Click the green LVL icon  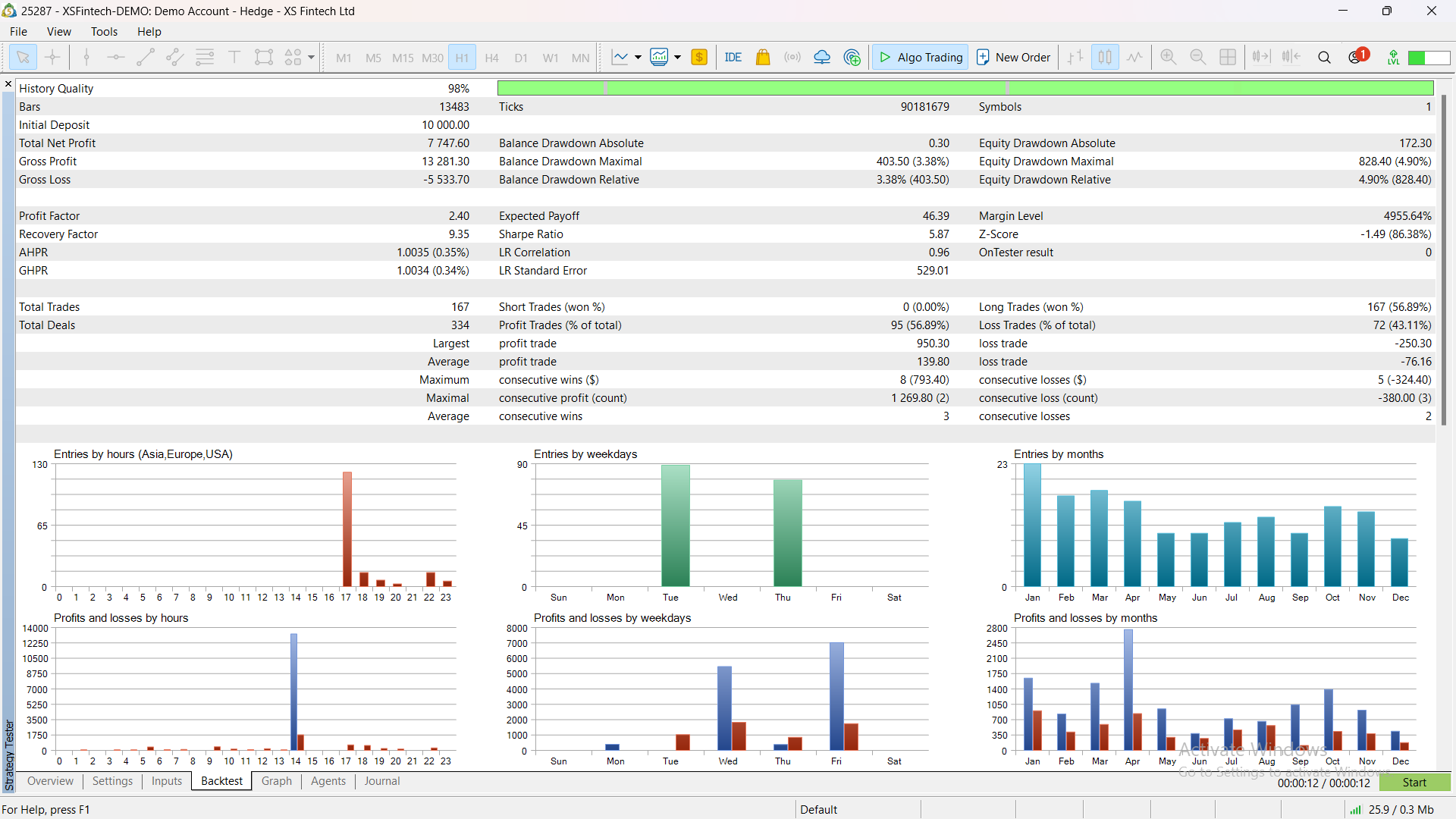coord(1393,57)
